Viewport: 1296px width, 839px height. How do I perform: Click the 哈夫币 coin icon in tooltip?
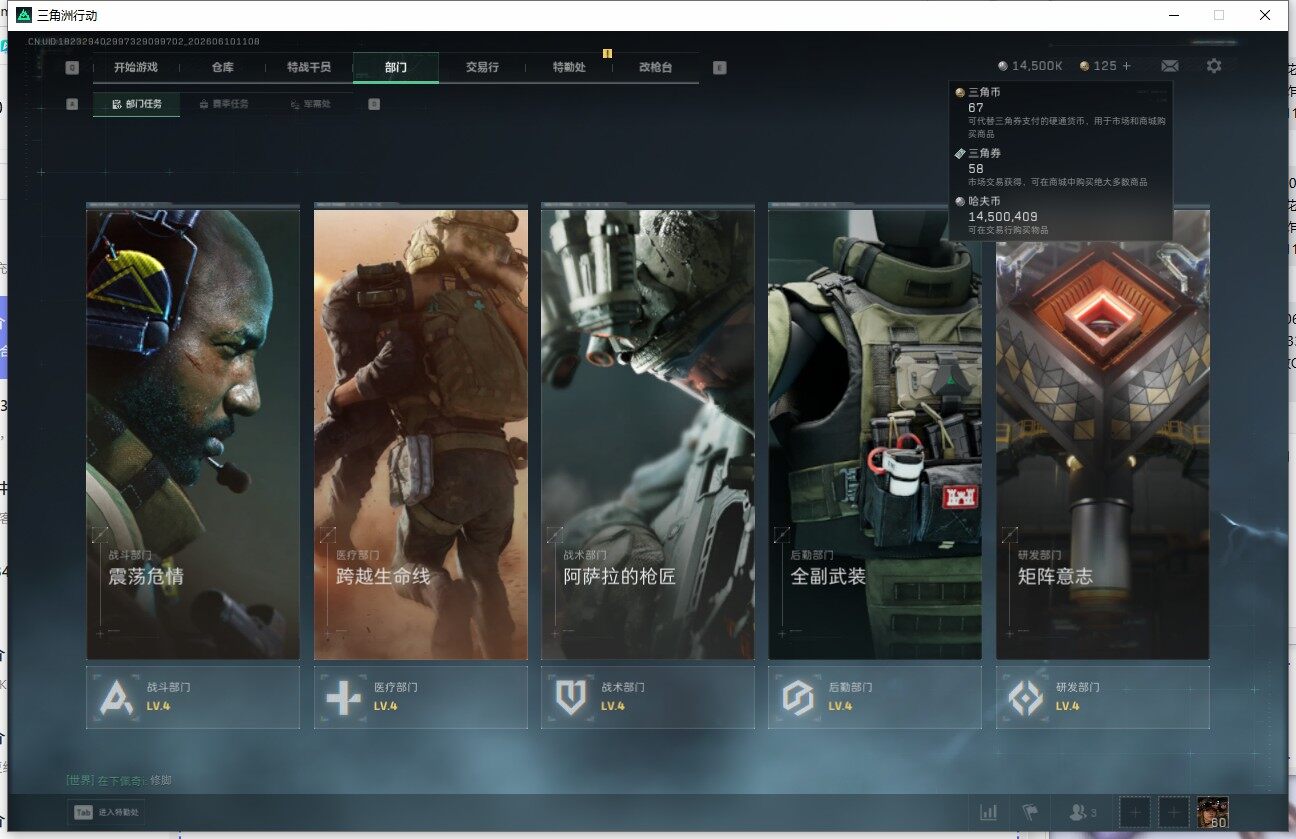960,201
